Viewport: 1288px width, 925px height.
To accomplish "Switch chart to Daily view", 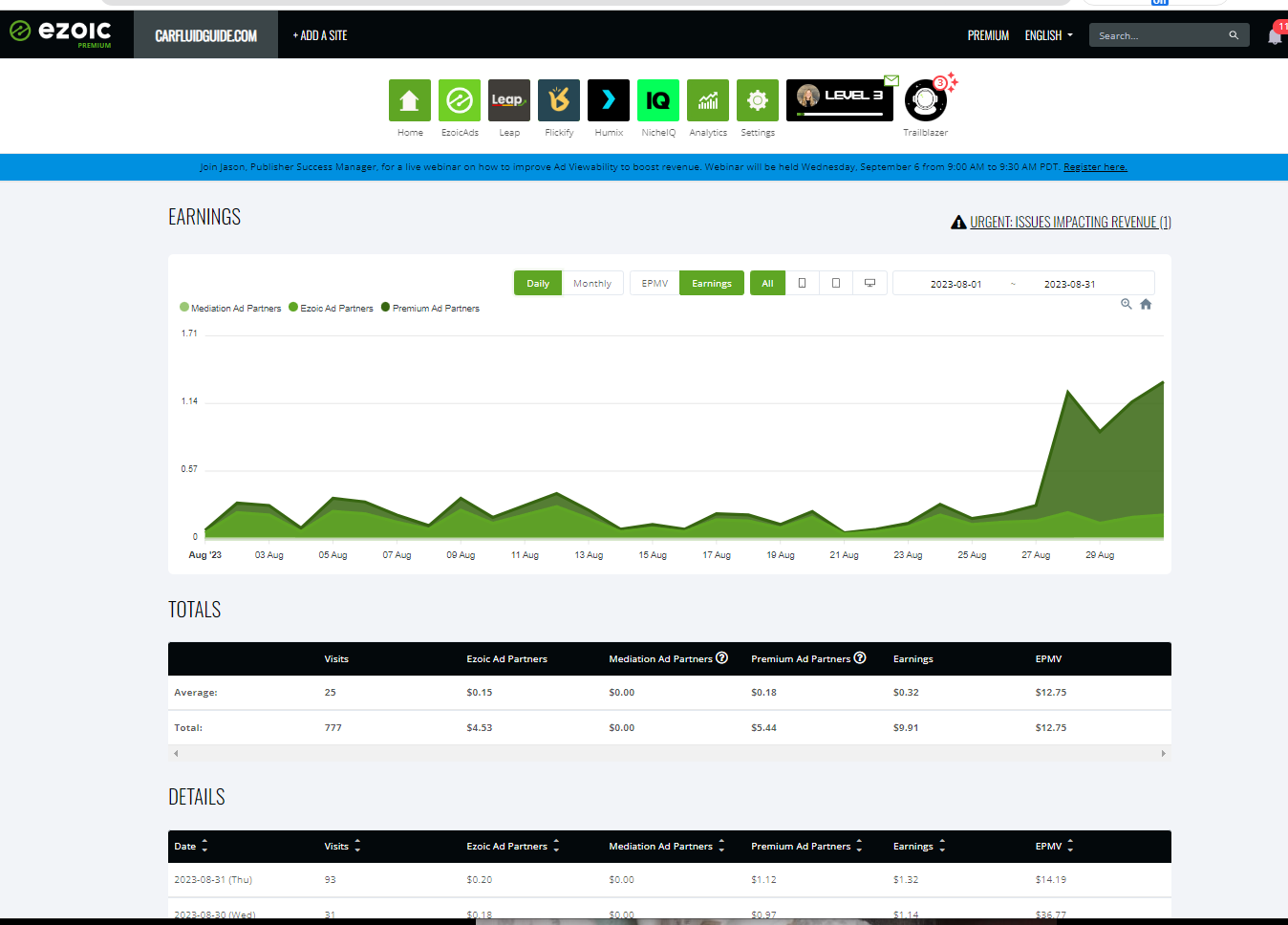I will [538, 283].
